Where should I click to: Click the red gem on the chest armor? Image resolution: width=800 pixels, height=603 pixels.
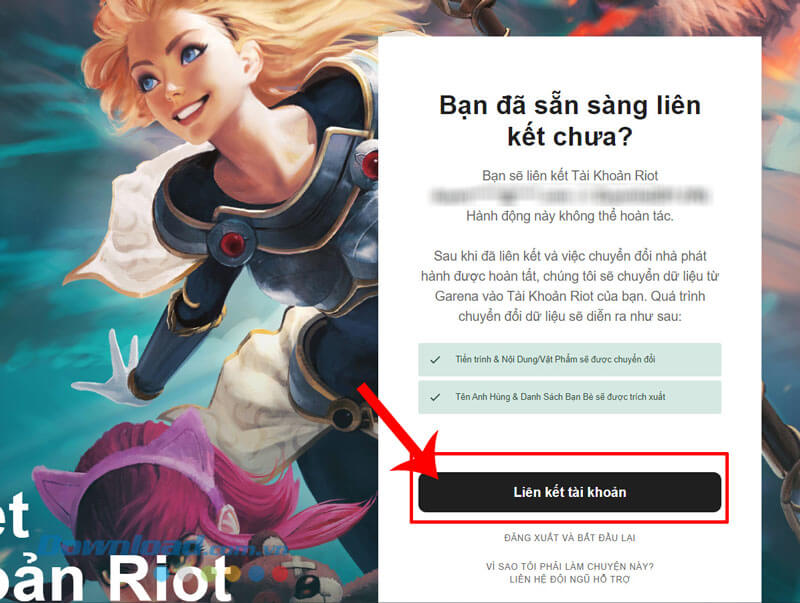(x=232, y=244)
